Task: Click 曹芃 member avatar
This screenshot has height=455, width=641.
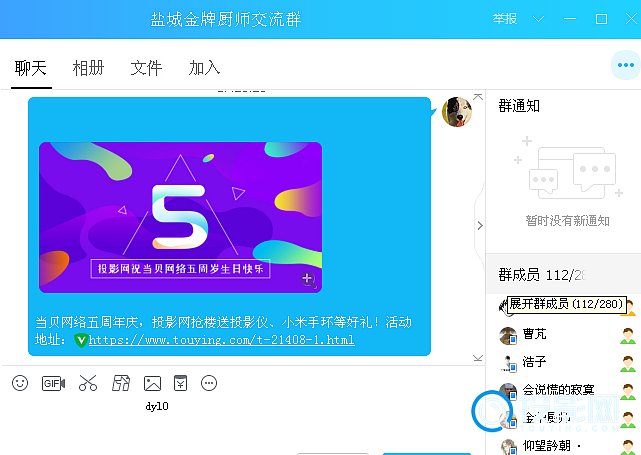Action: (x=508, y=336)
